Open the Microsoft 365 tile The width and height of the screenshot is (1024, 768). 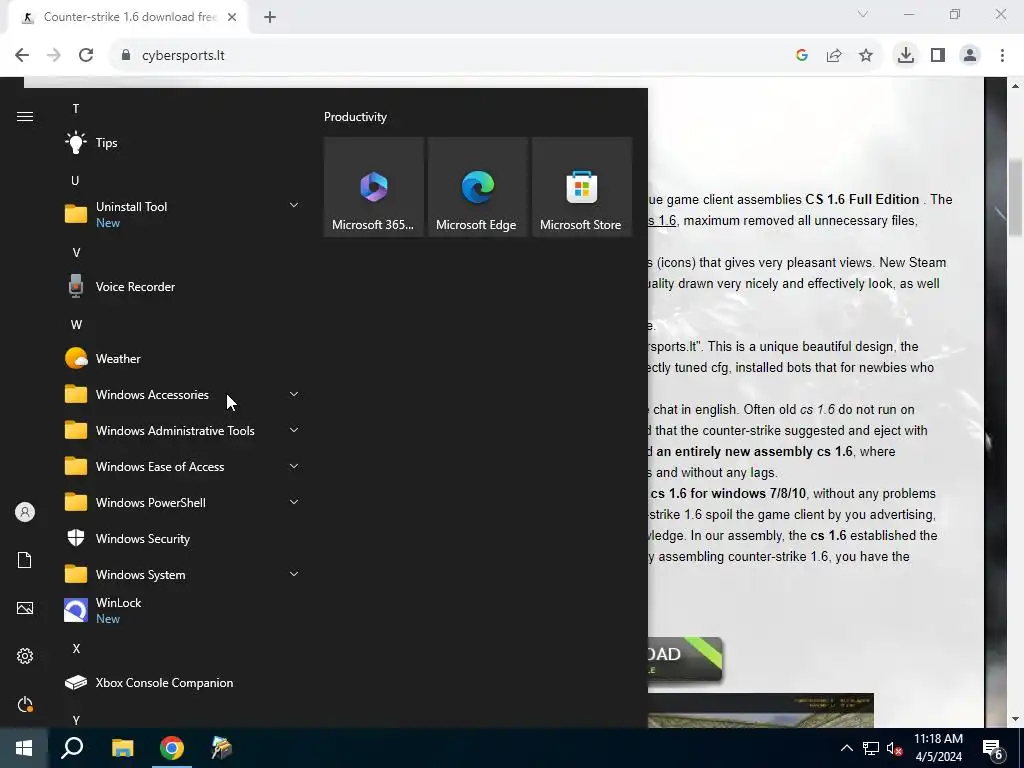[x=374, y=187]
